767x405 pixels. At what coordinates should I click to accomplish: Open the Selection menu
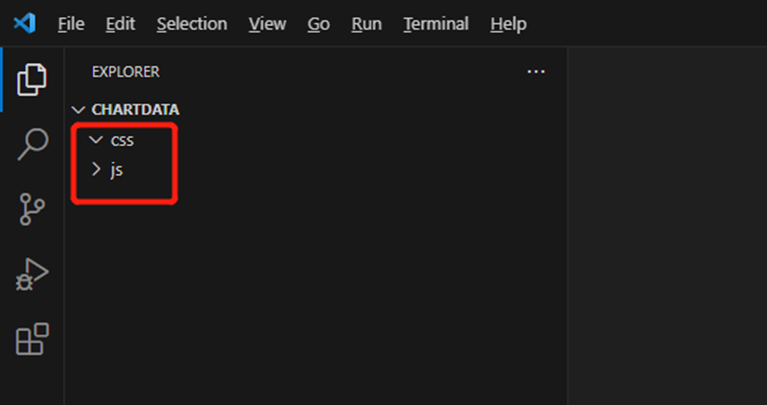192,23
